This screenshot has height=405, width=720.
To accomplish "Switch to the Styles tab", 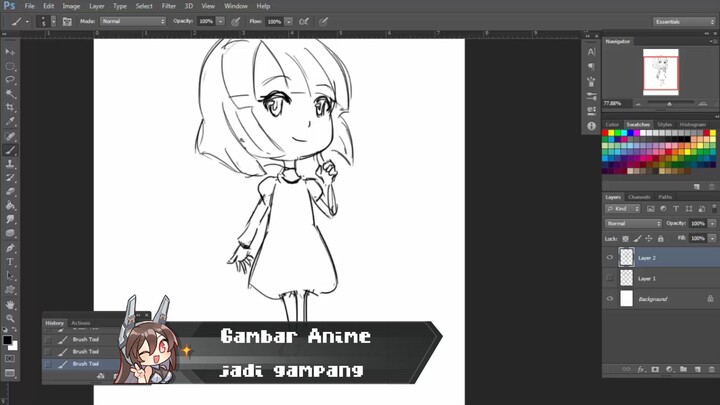I will tap(664, 124).
